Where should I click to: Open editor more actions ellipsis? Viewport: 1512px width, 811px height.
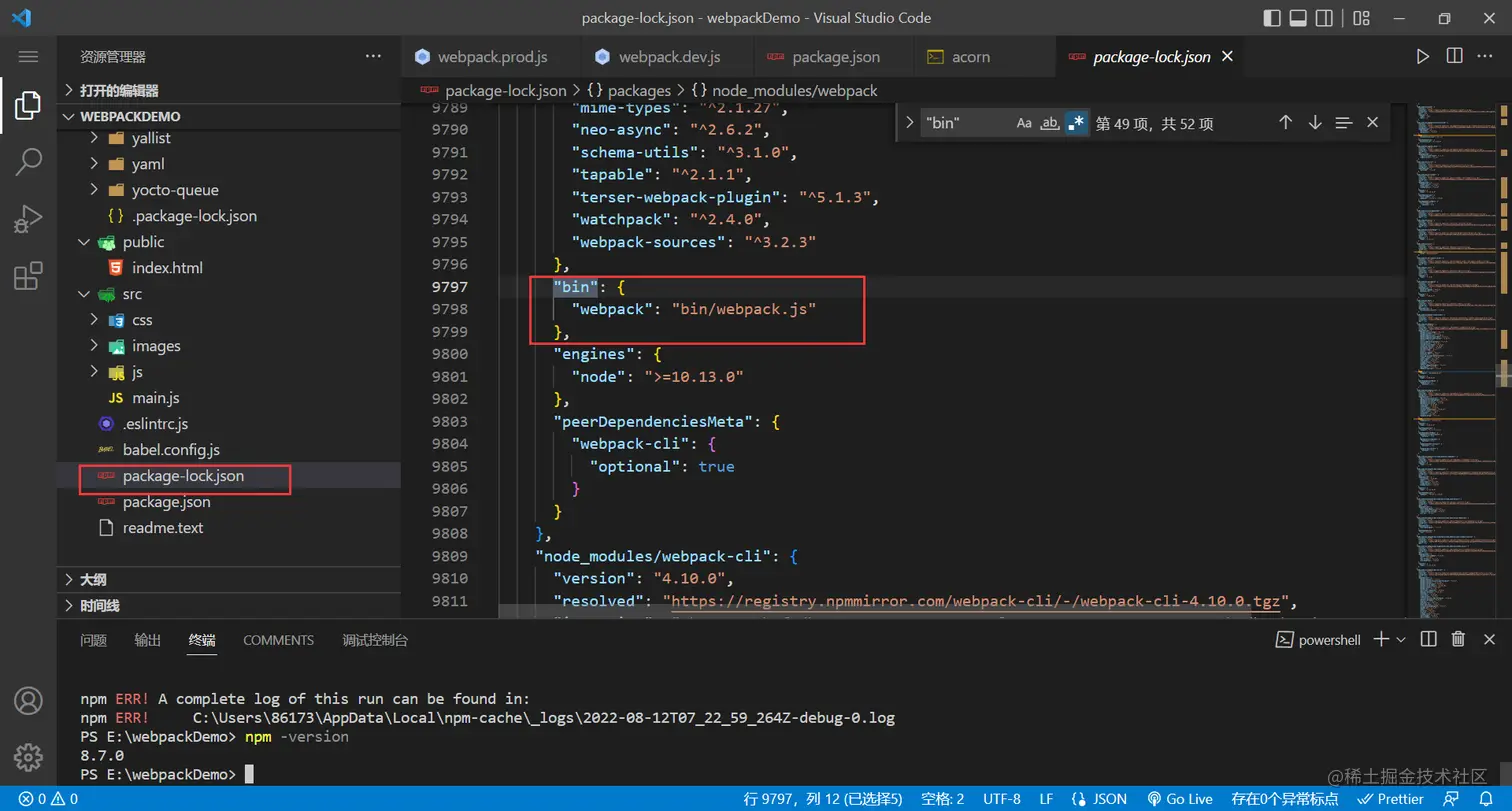(1486, 57)
